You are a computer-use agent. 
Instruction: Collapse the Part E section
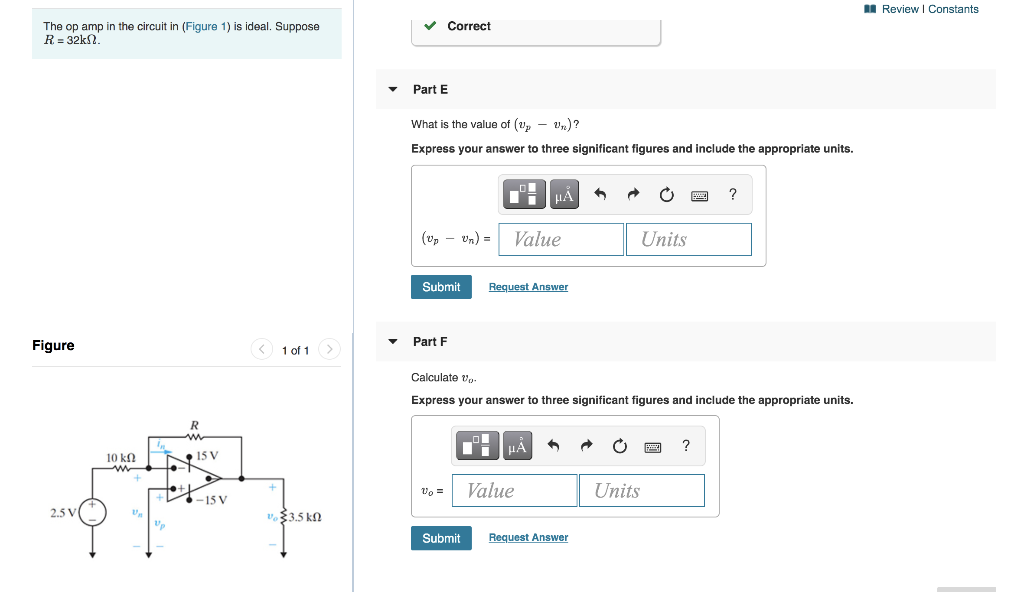pyautogui.click(x=392, y=89)
